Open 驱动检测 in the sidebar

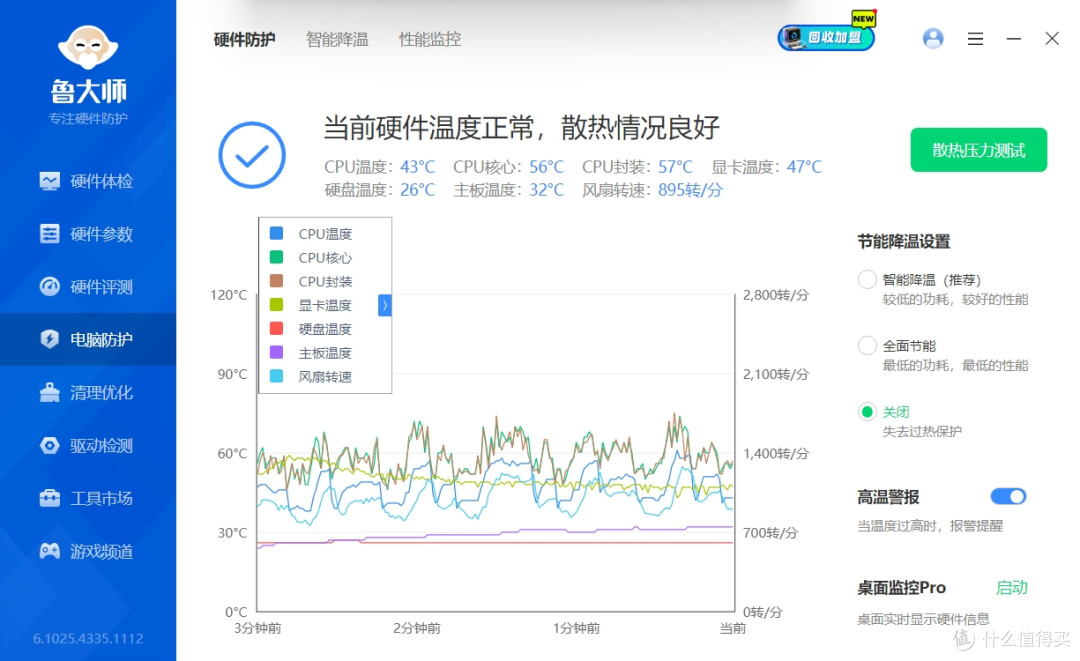87,445
